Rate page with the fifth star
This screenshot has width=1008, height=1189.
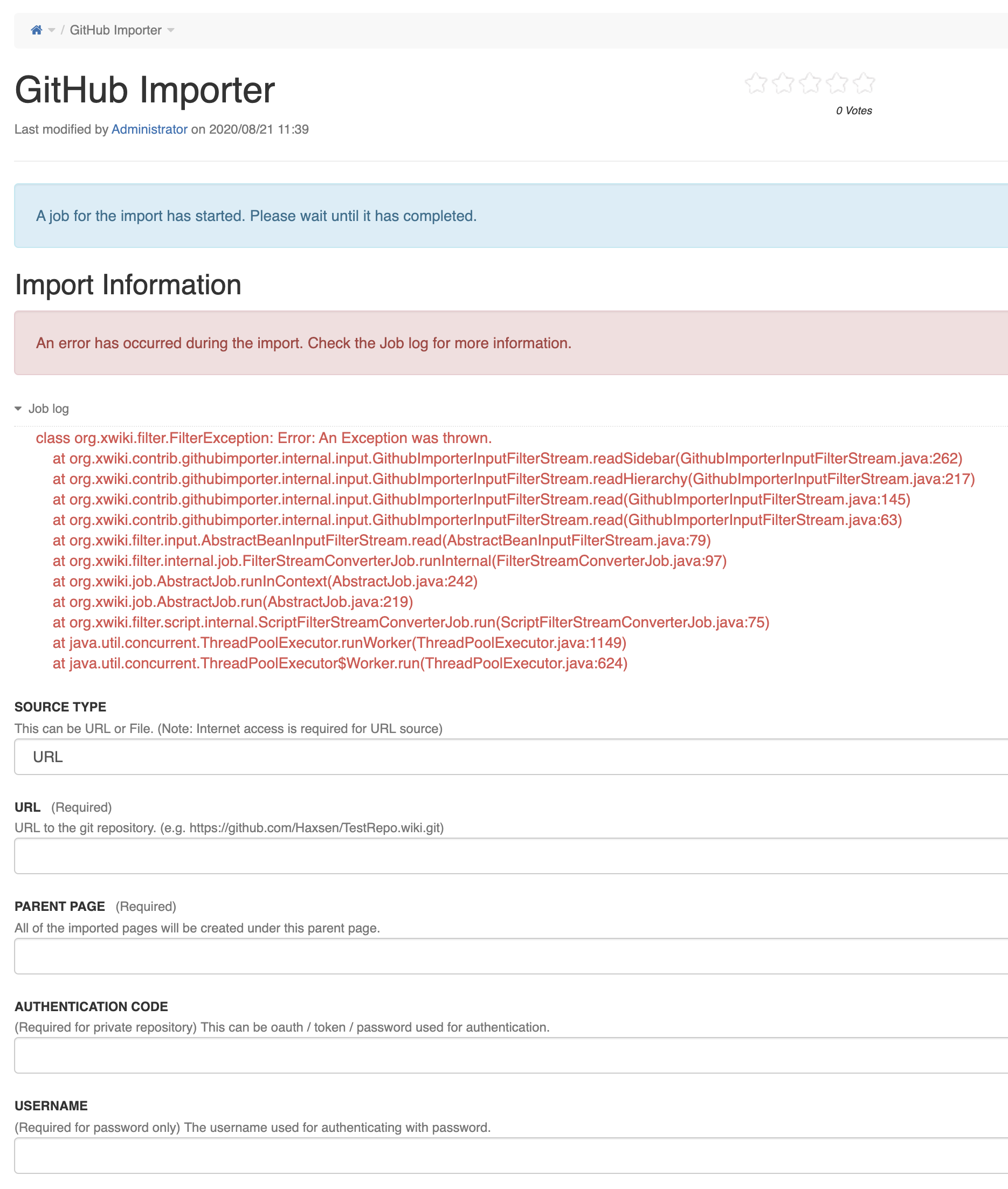(x=864, y=84)
